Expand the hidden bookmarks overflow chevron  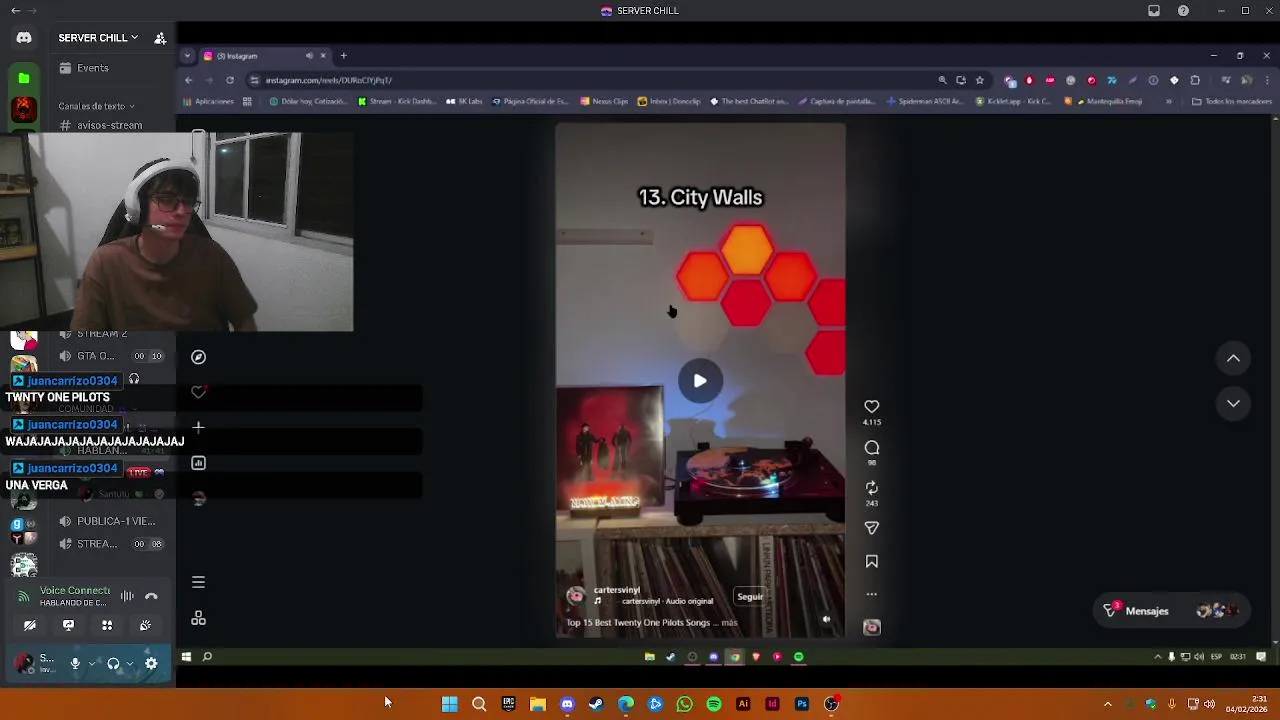pyautogui.click(x=1168, y=101)
